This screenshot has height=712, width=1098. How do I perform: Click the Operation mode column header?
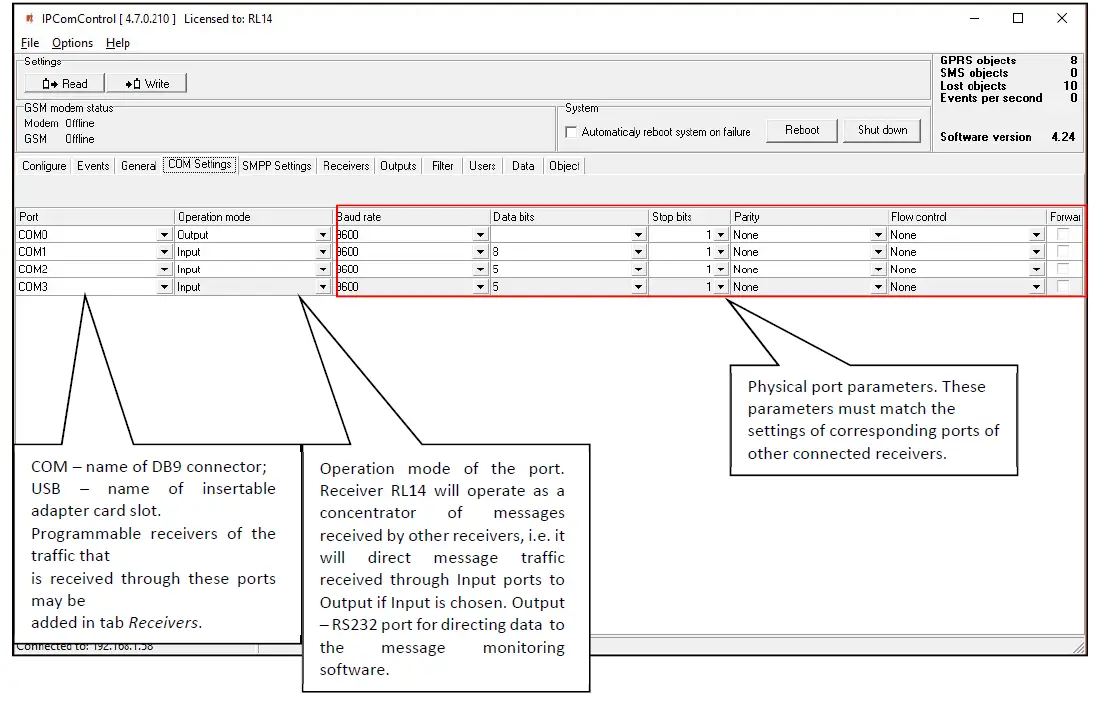click(x=253, y=217)
